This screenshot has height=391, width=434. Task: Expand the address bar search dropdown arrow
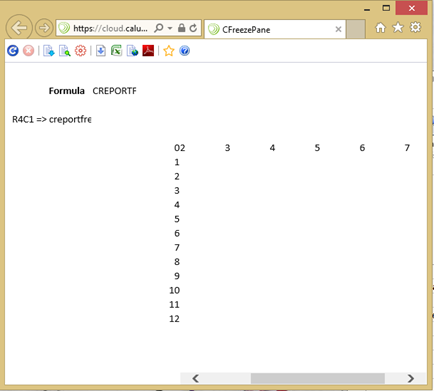(x=170, y=28)
